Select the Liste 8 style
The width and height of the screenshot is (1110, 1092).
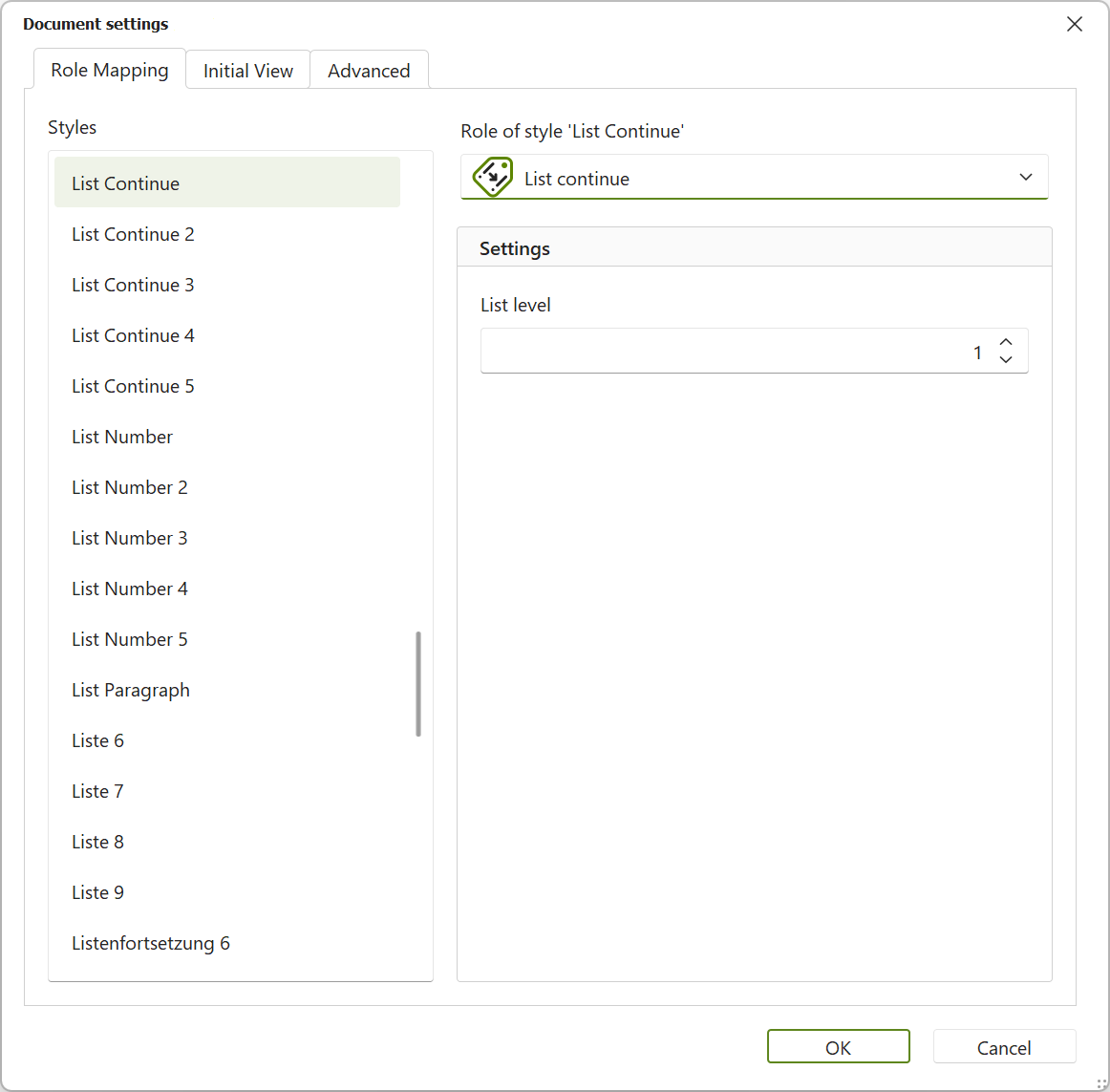tap(227, 842)
